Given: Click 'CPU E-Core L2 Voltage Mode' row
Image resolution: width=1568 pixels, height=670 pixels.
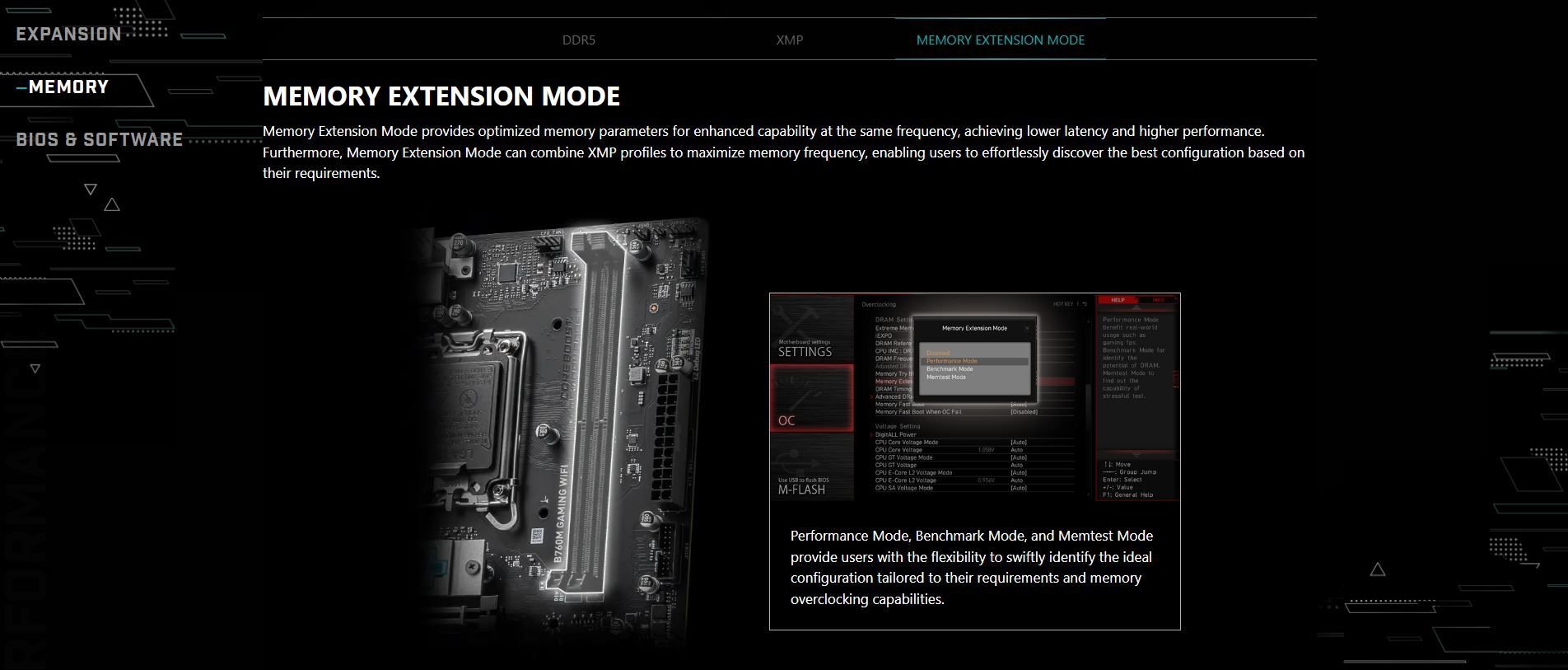Looking at the screenshot, I should [x=974, y=473].
